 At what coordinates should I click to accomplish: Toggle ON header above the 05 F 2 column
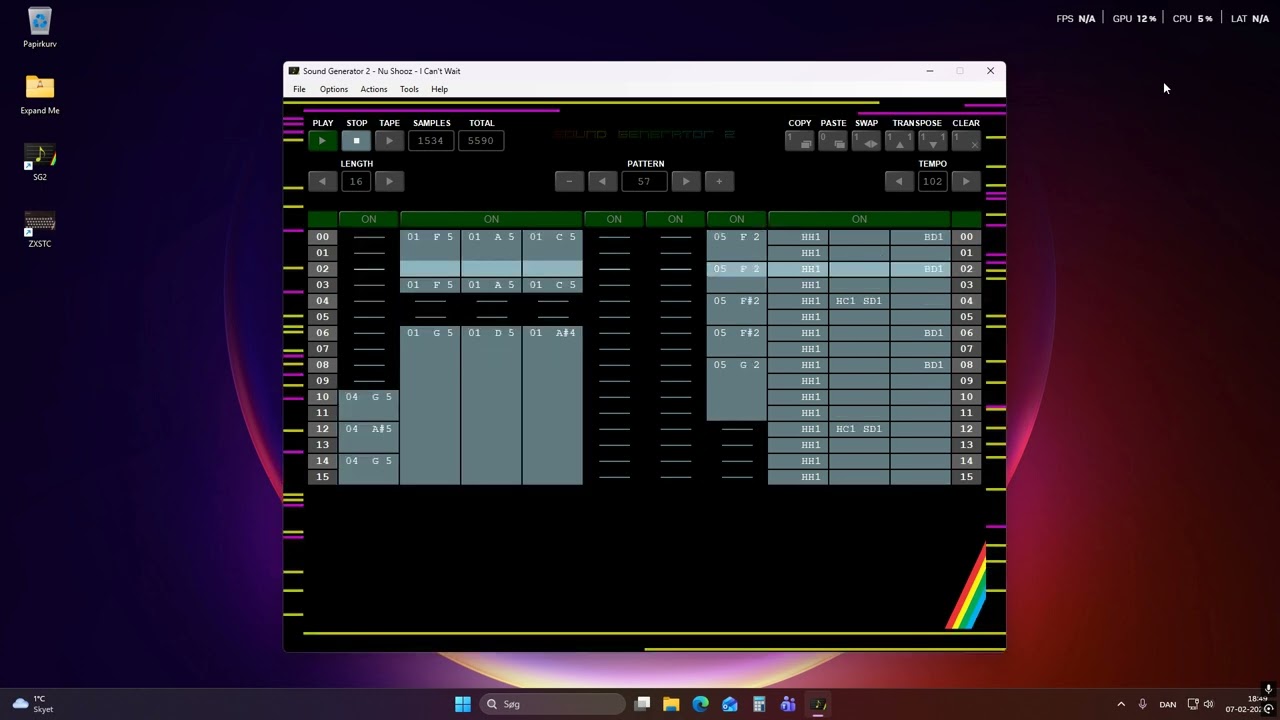click(737, 219)
